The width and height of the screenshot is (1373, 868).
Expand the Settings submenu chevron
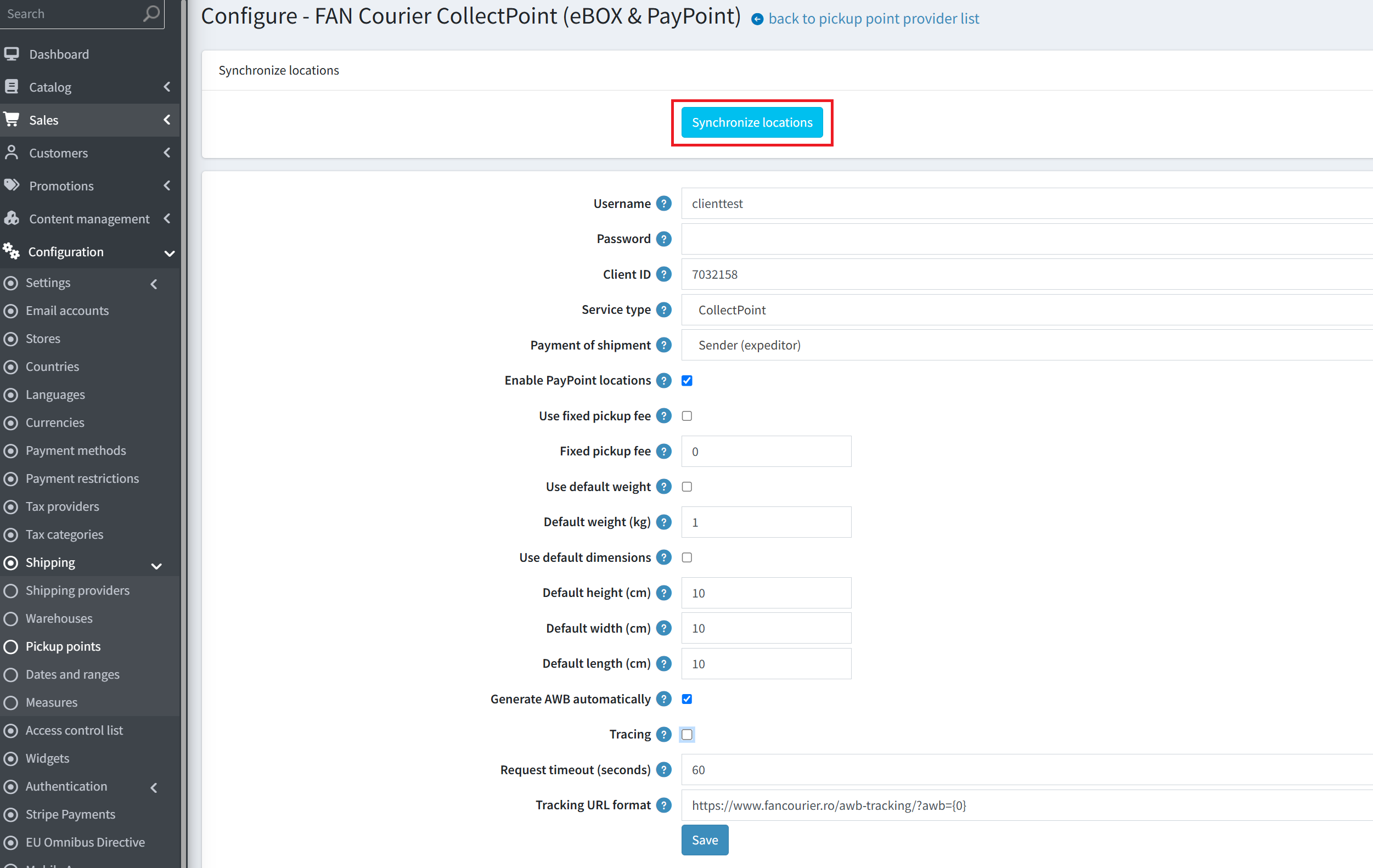pyautogui.click(x=154, y=283)
